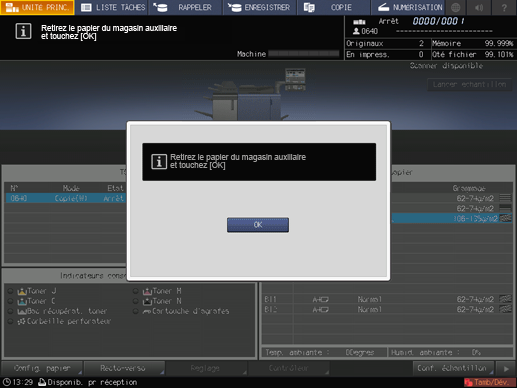Open Conf. échantillon settings
The image size is (517, 388).
[453, 368]
